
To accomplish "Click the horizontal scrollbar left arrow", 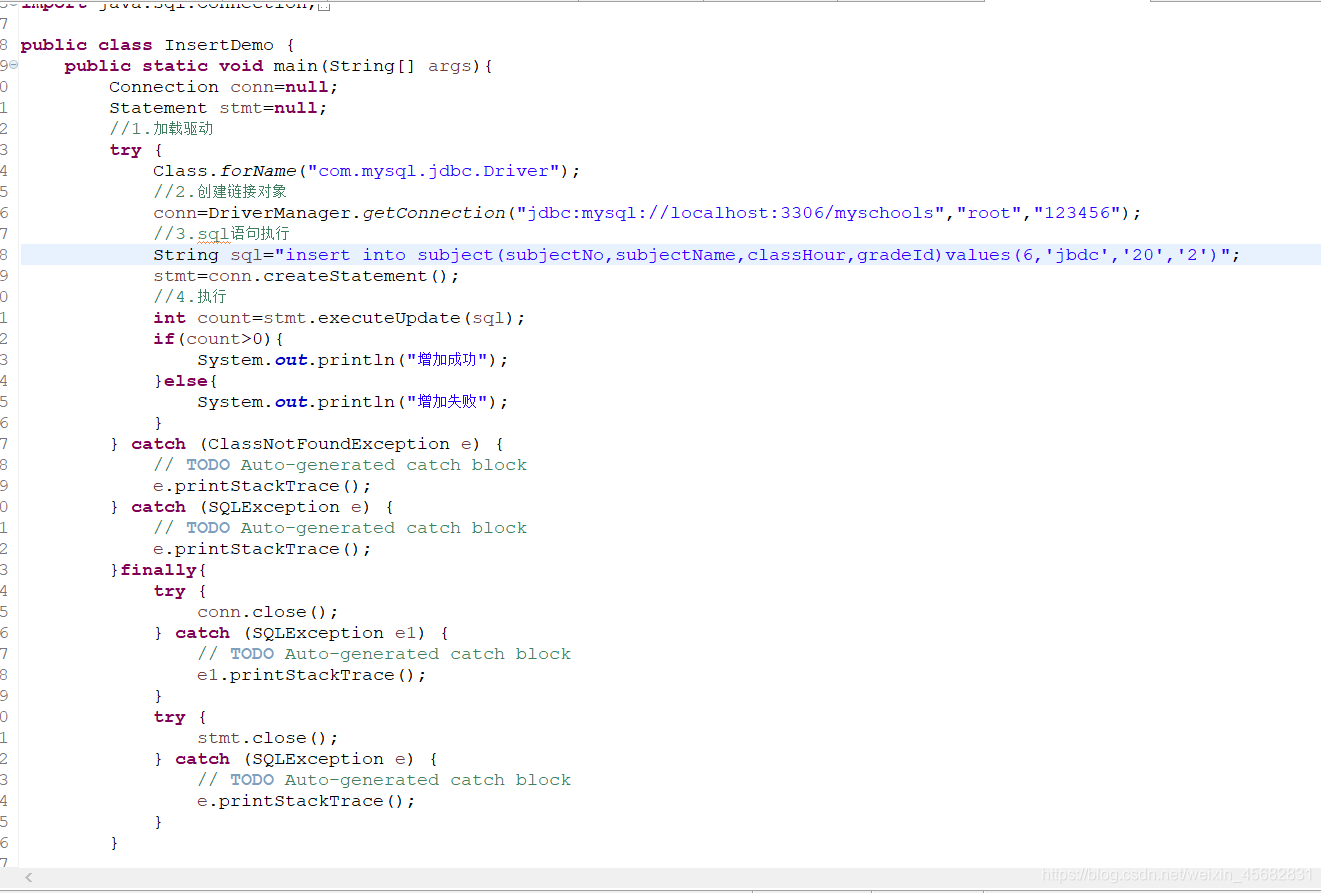I will coord(28,877).
